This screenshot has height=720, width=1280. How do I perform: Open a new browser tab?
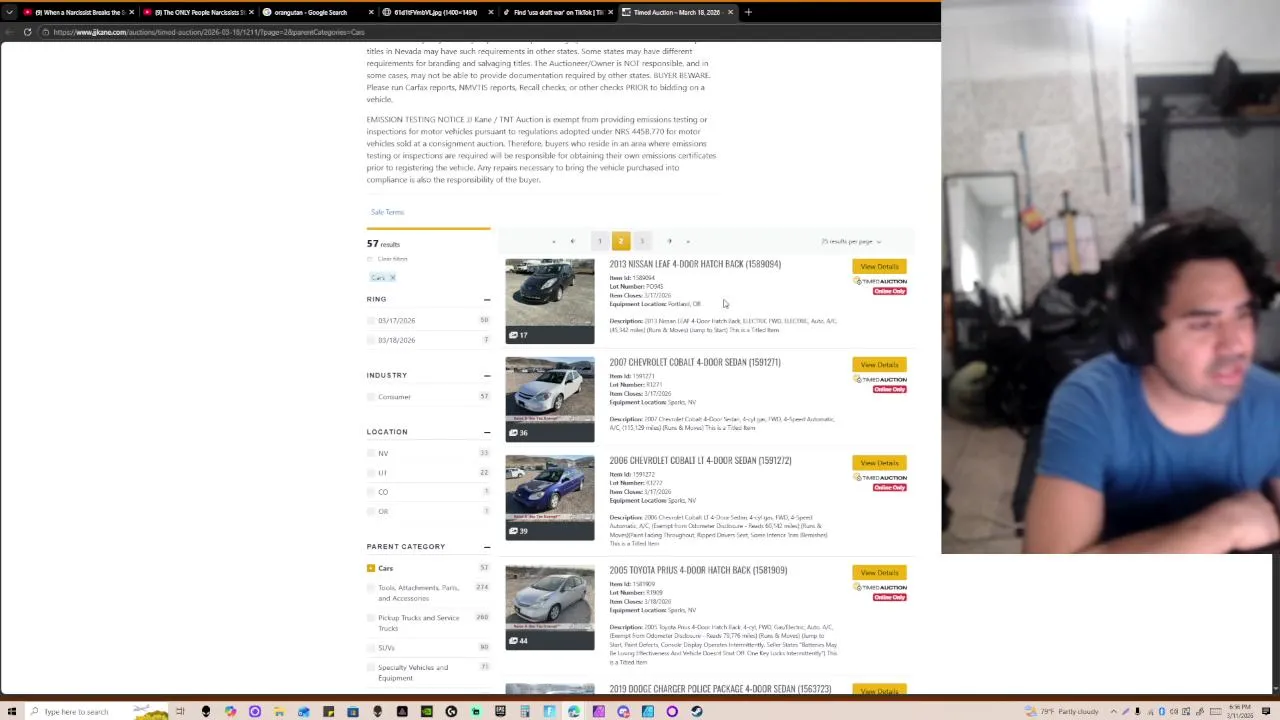[x=748, y=12]
